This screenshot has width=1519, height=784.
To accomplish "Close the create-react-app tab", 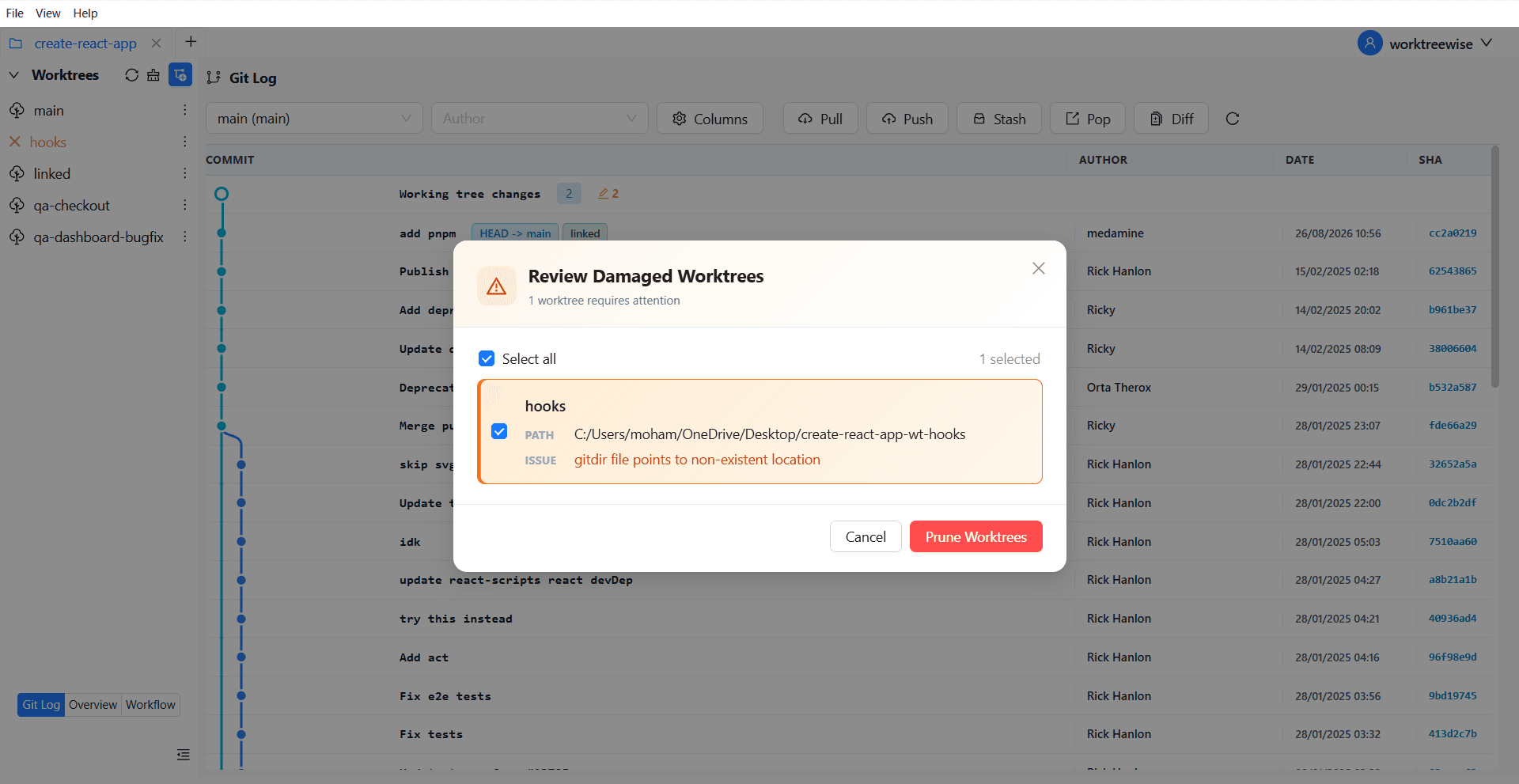I will pos(157,44).
